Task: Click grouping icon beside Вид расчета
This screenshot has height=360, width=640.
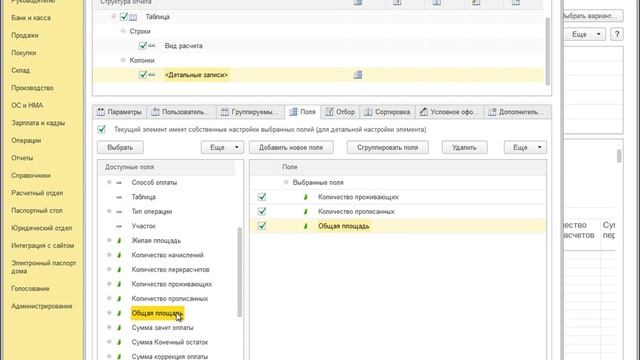Action: click(152, 46)
